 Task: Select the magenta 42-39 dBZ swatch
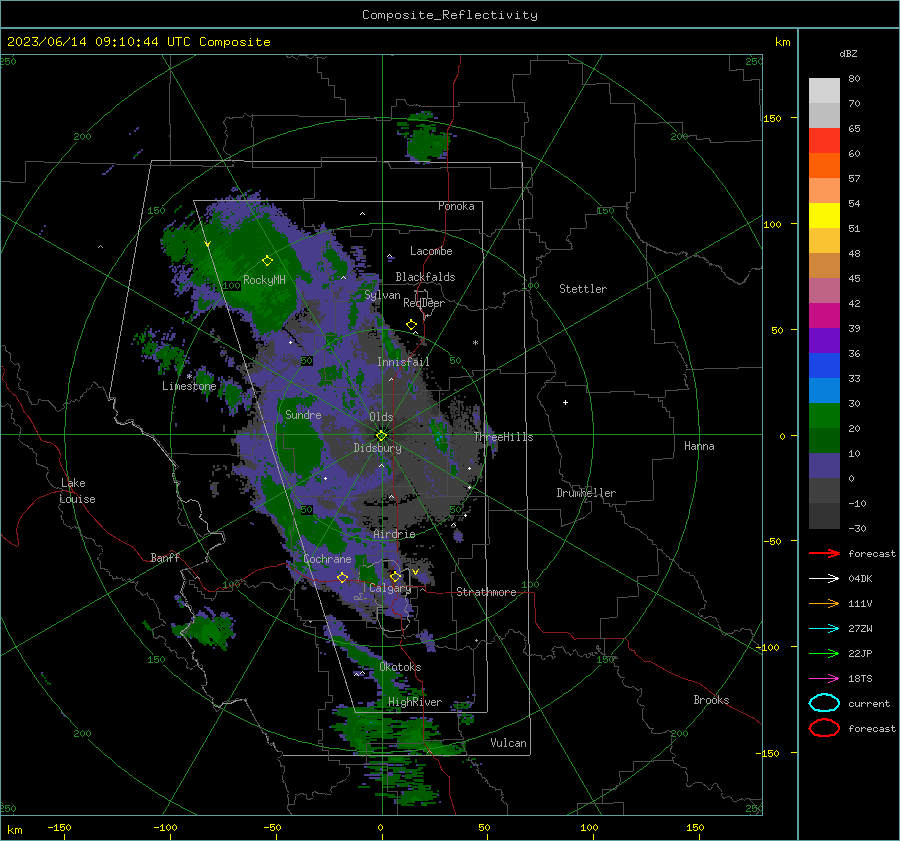(x=824, y=315)
